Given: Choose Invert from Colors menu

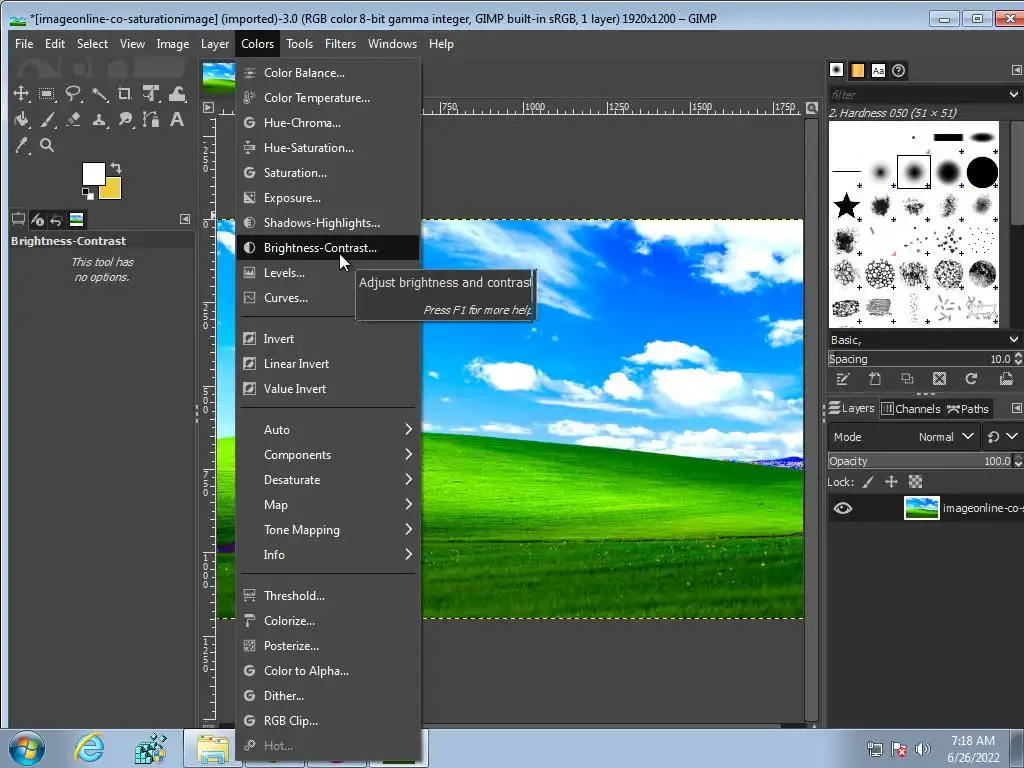Looking at the screenshot, I should click(x=328, y=338).
